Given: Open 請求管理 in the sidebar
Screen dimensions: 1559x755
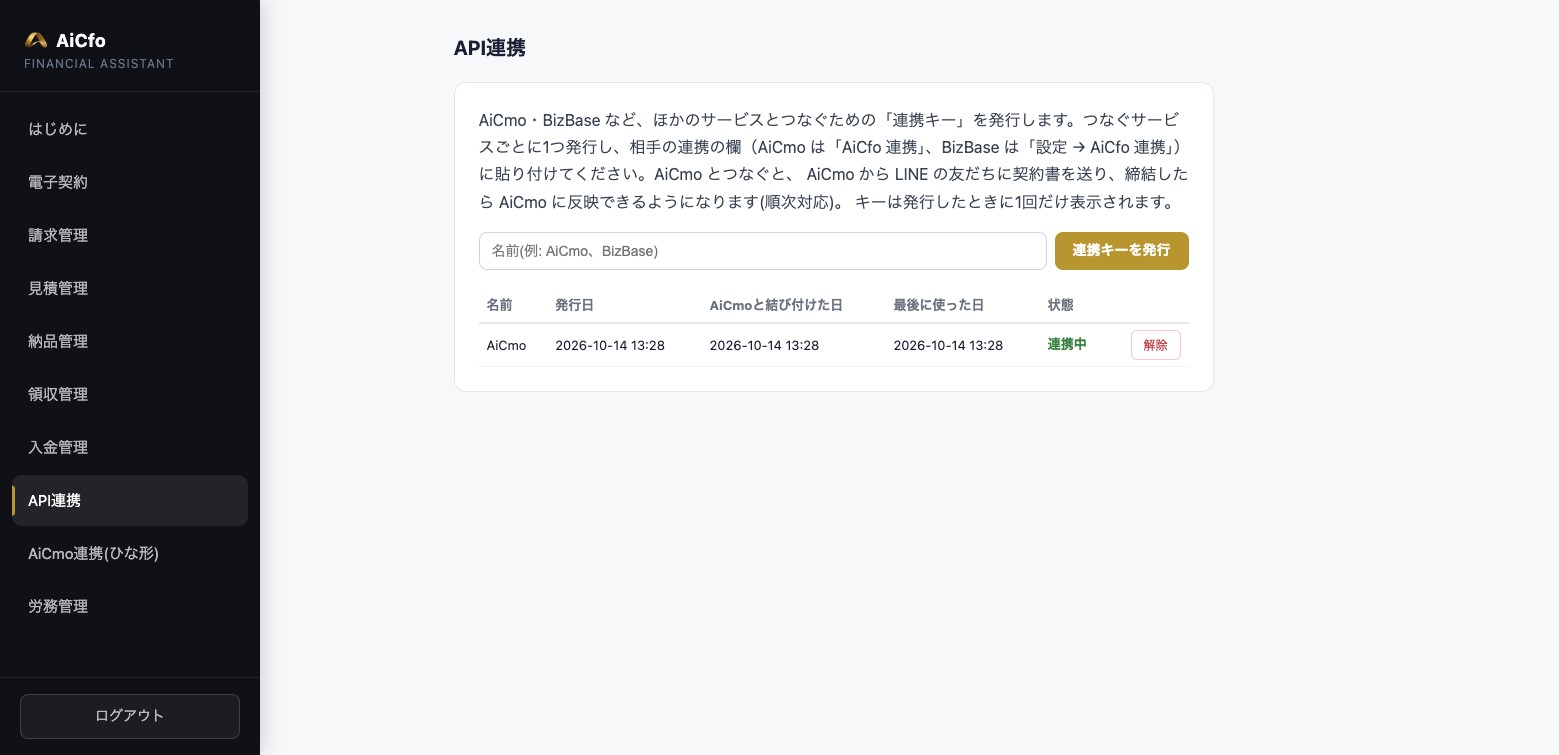Looking at the screenshot, I should click(130, 235).
